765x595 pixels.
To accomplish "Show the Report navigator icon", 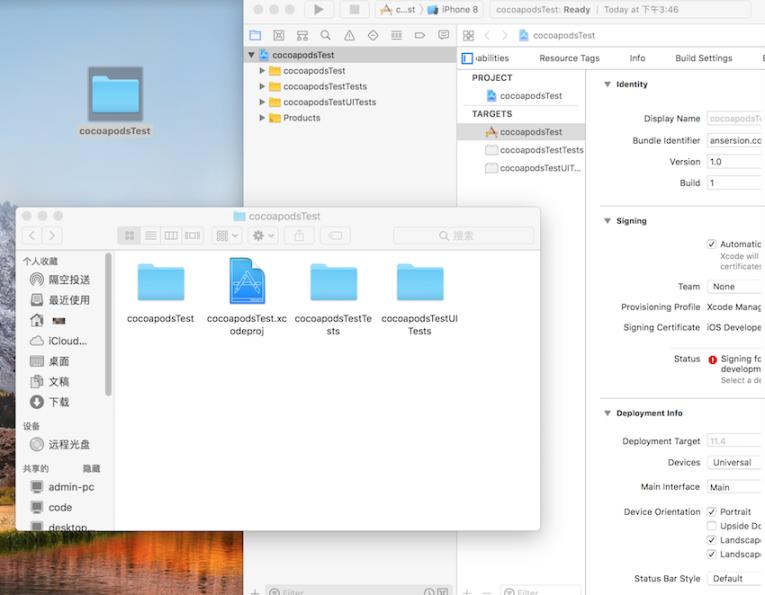I will (443, 35).
